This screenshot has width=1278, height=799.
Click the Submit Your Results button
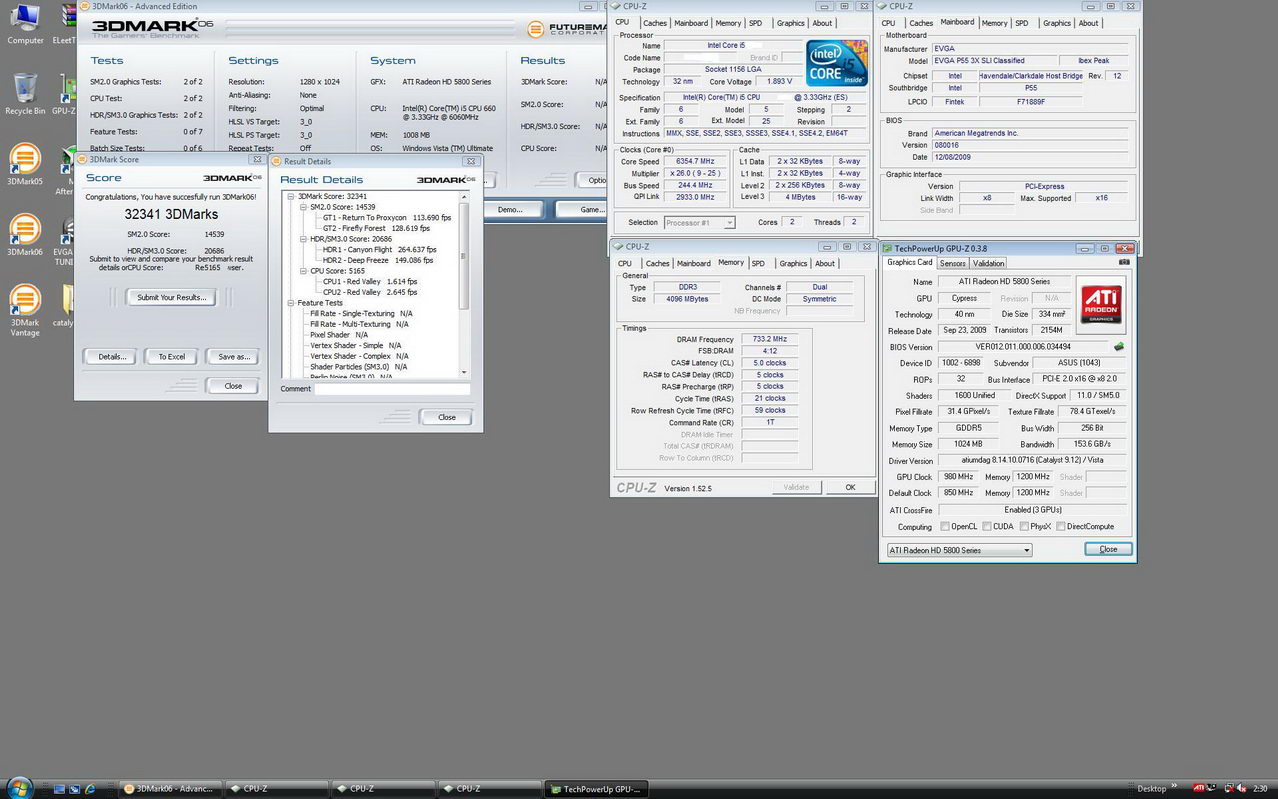(x=171, y=297)
